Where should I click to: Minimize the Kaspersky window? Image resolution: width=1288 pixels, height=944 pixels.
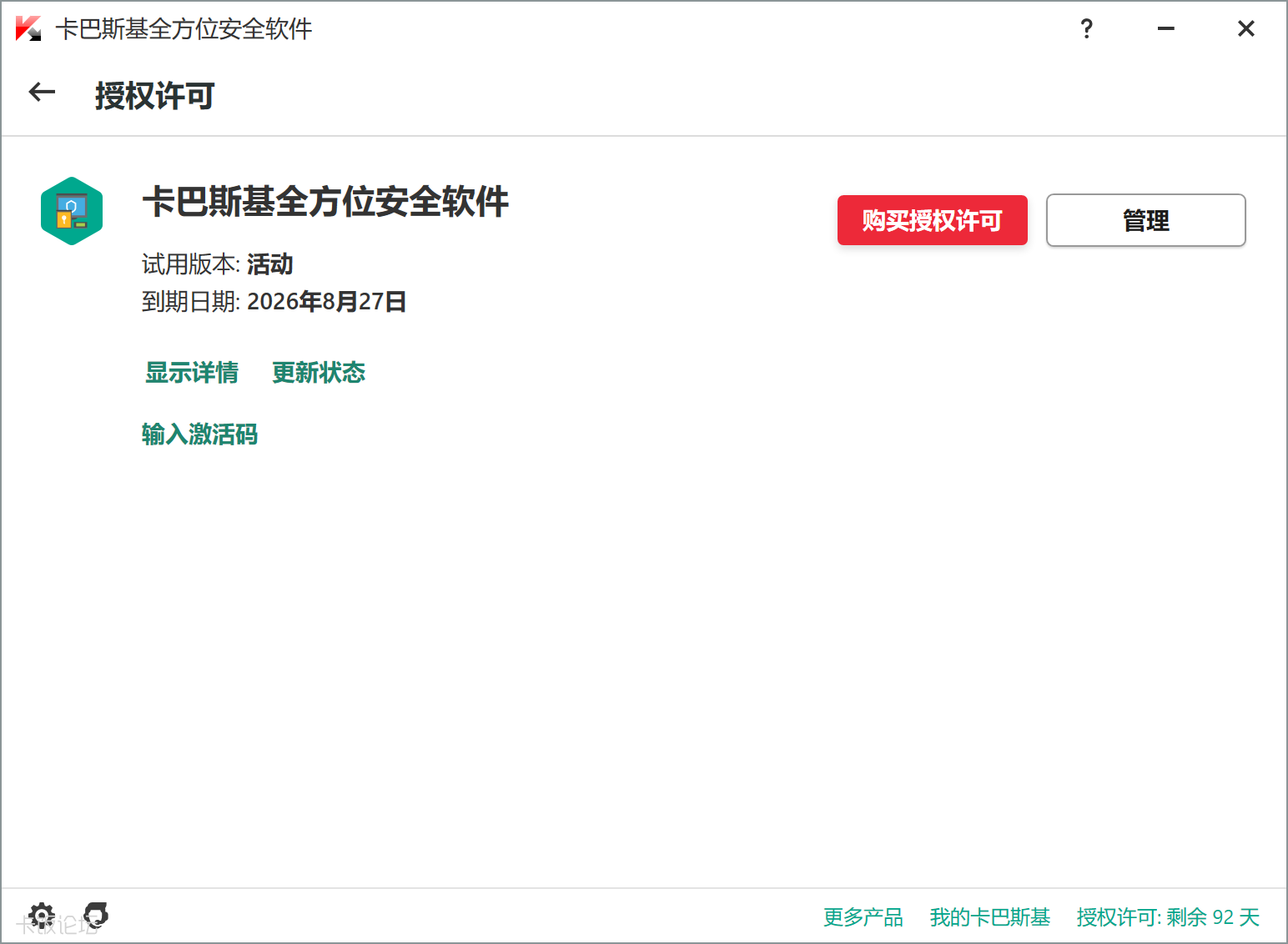point(1166,29)
